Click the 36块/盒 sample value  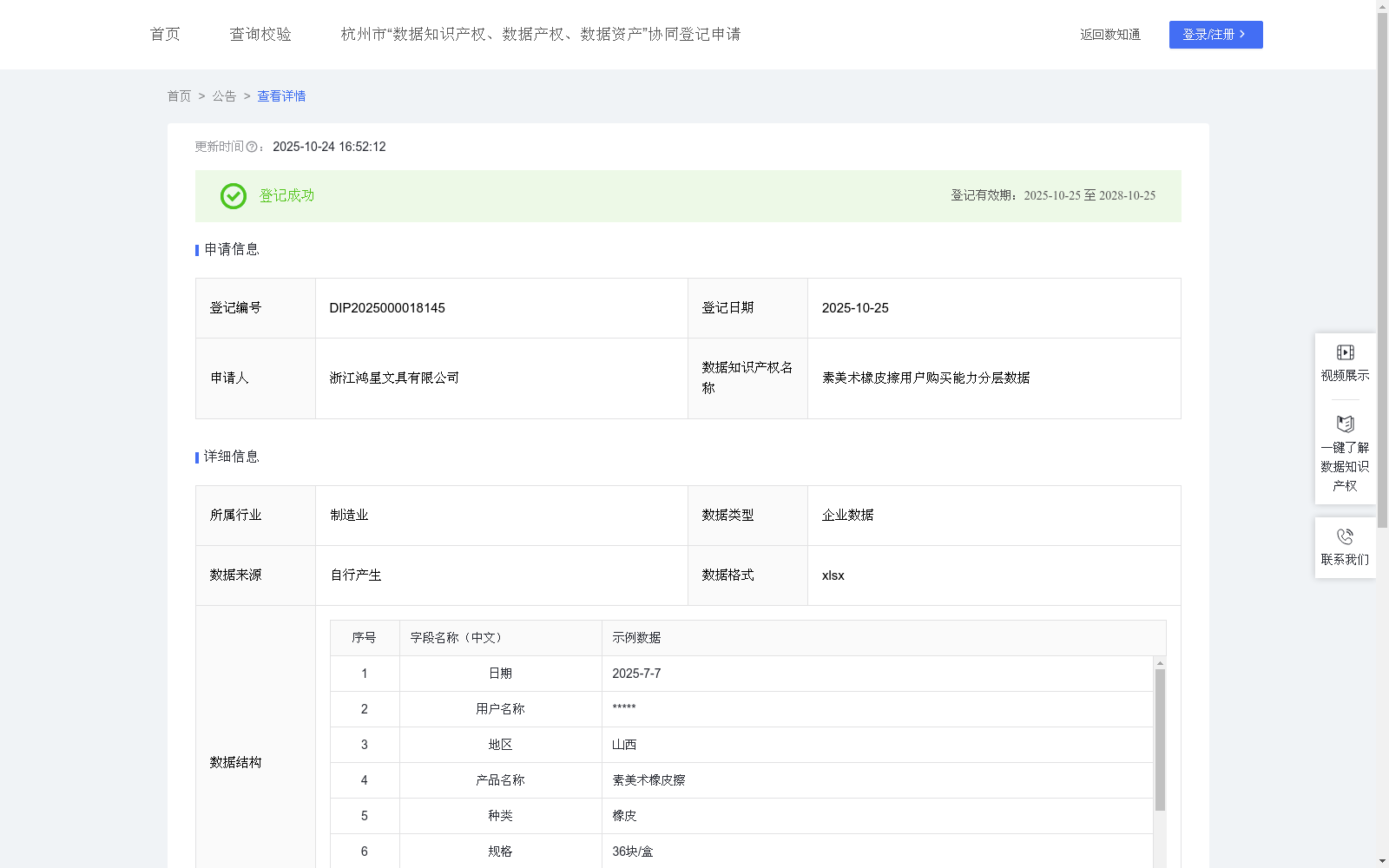point(632,852)
